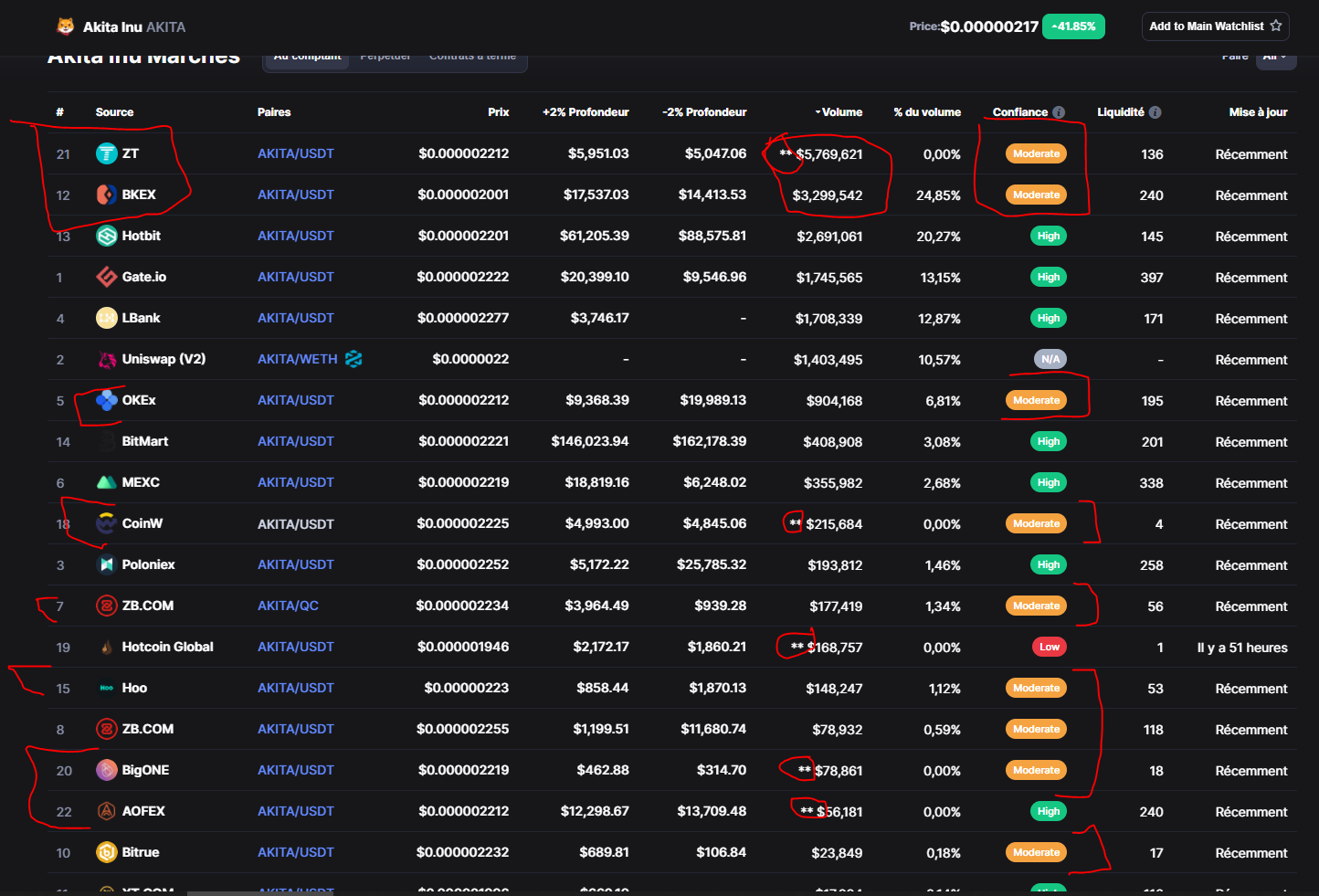Click the Hotbit exchange name
The height and width of the screenshot is (896, 1319).
click(142, 236)
